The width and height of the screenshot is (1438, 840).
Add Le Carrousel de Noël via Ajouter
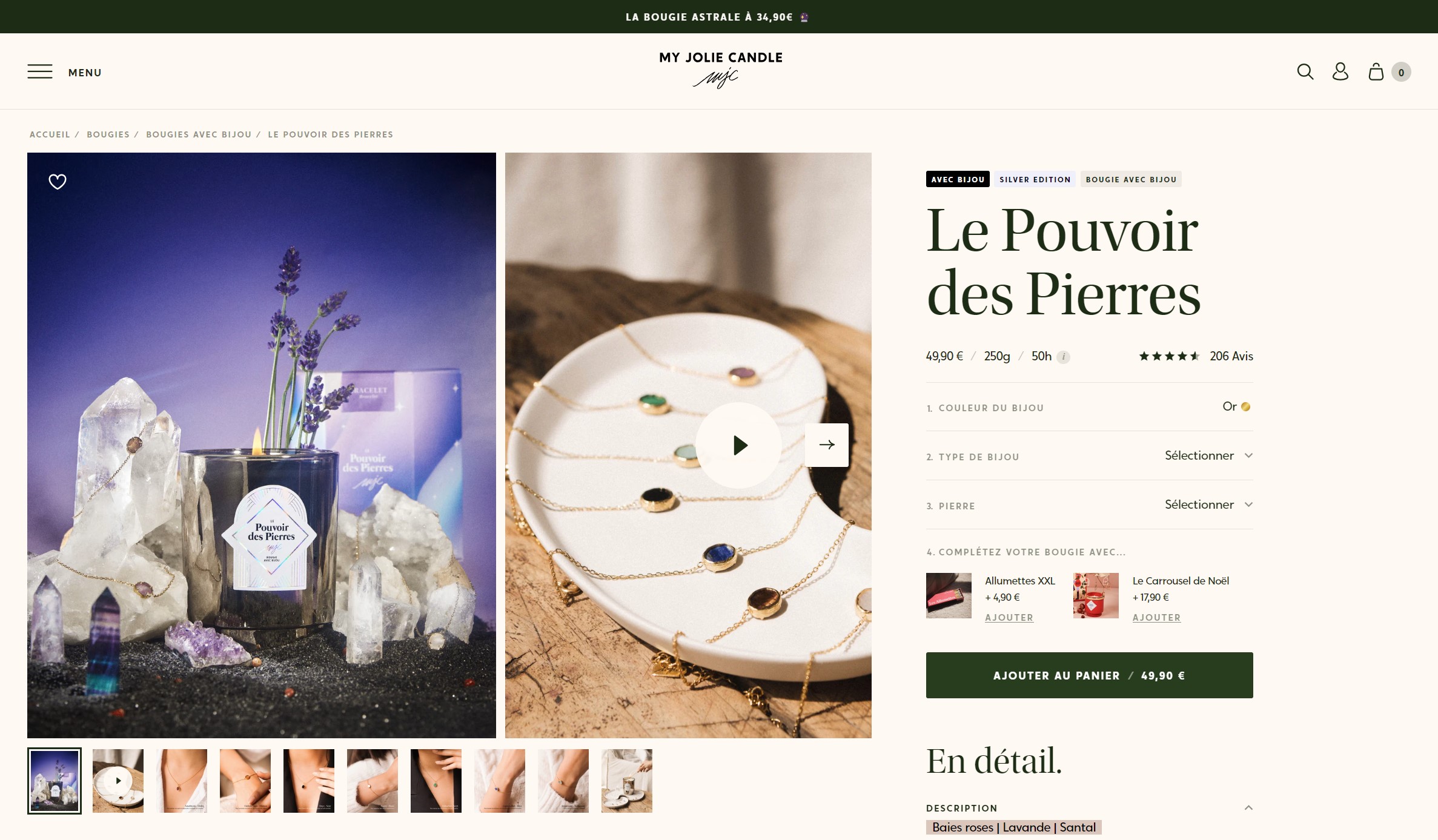pyautogui.click(x=1156, y=617)
